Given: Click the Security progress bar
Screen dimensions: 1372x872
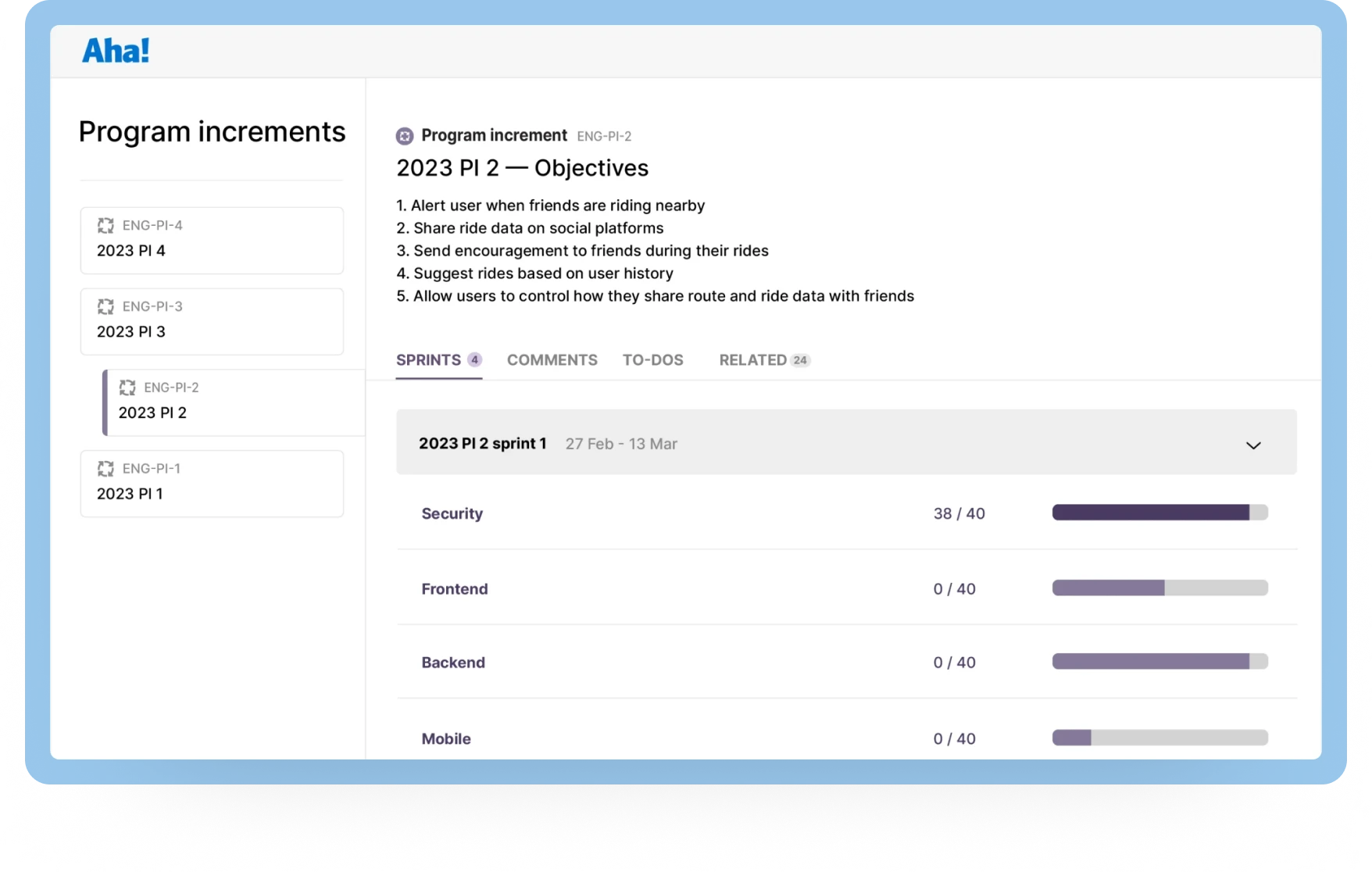Looking at the screenshot, I should pos(1159,513).
